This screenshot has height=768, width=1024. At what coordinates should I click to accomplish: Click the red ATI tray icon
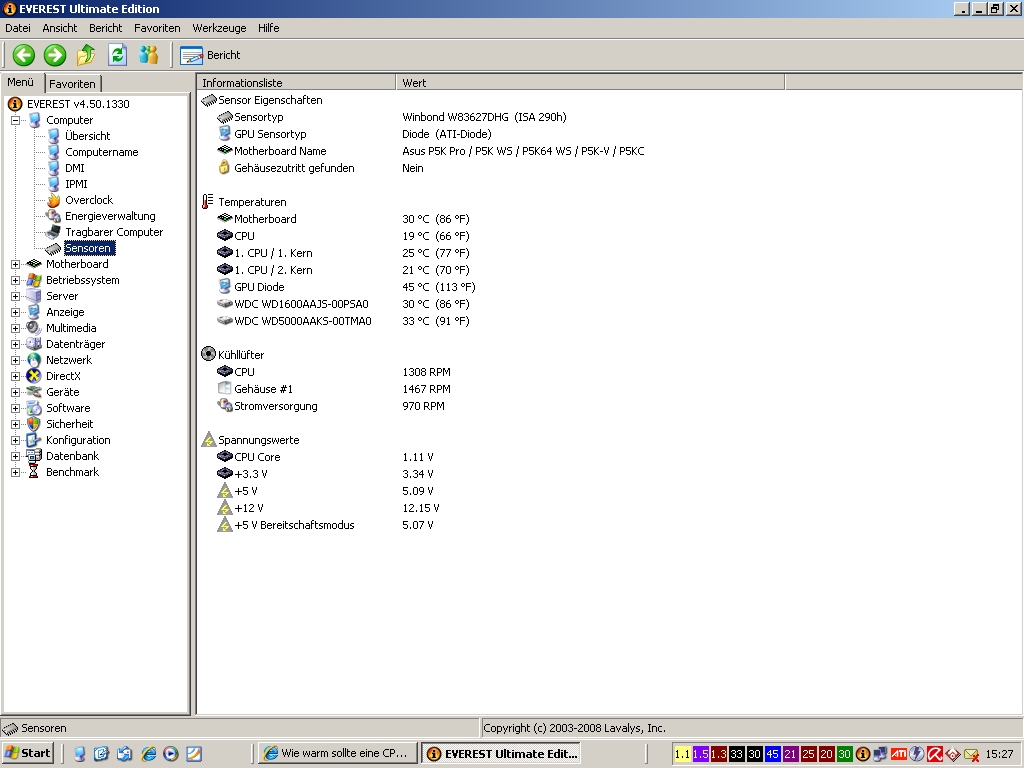click(x=899, y=754)
